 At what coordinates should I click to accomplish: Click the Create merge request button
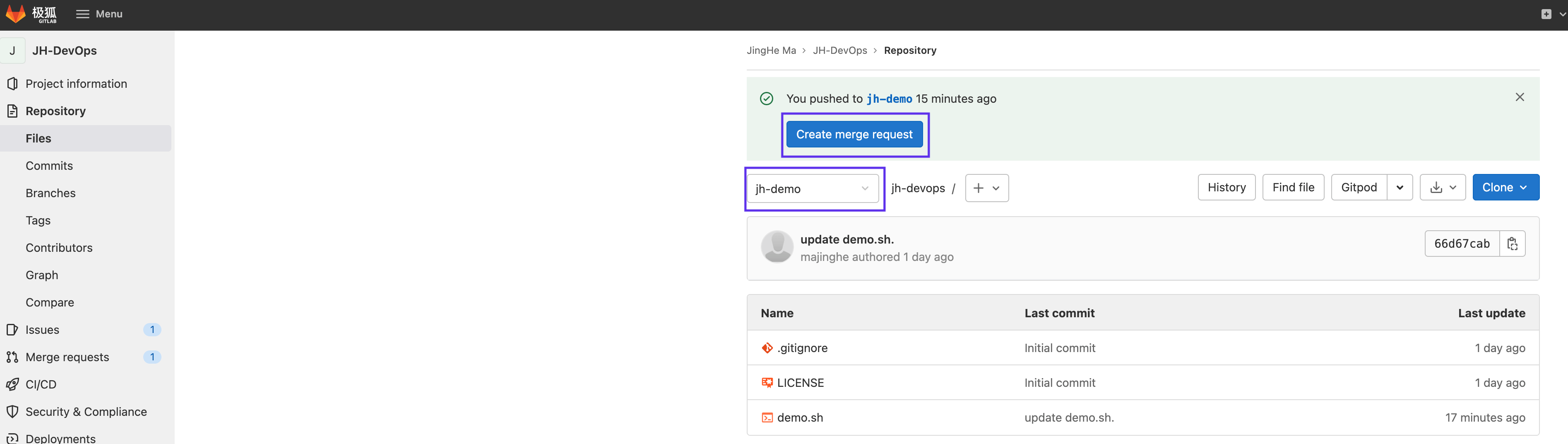(x=854, y=135)
